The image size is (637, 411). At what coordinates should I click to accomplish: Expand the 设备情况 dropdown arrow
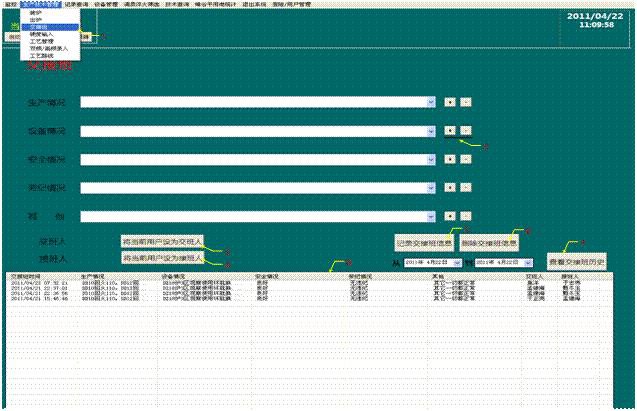tap(431, 130)
